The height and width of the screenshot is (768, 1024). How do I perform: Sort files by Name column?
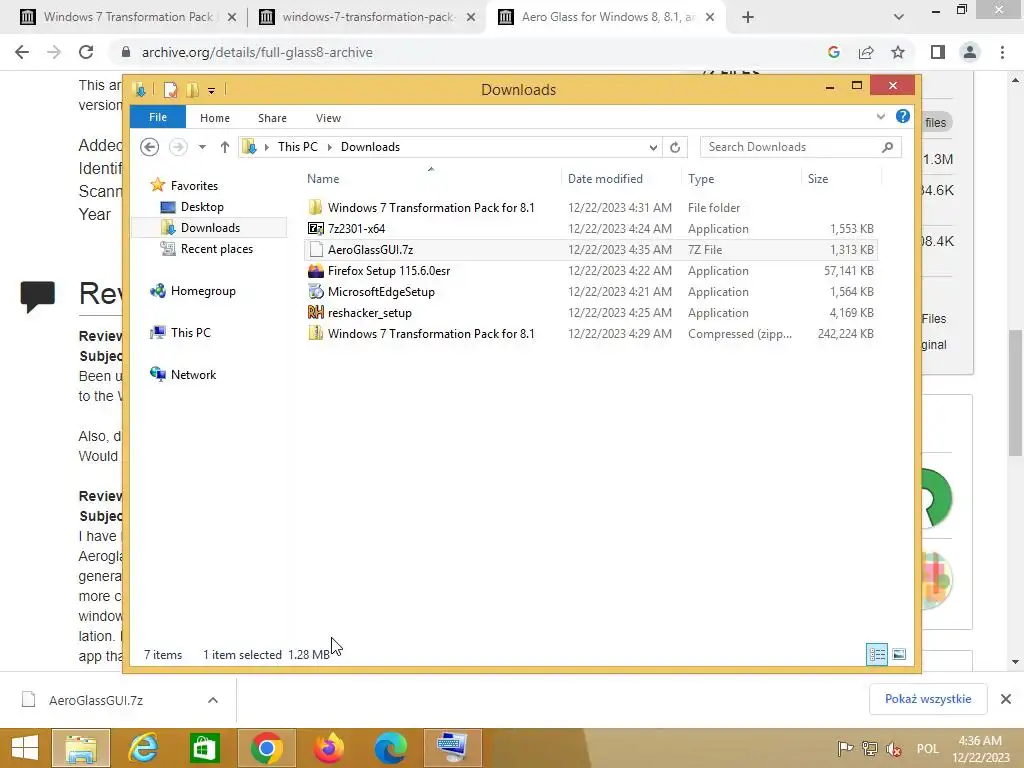tap(323, 179)
